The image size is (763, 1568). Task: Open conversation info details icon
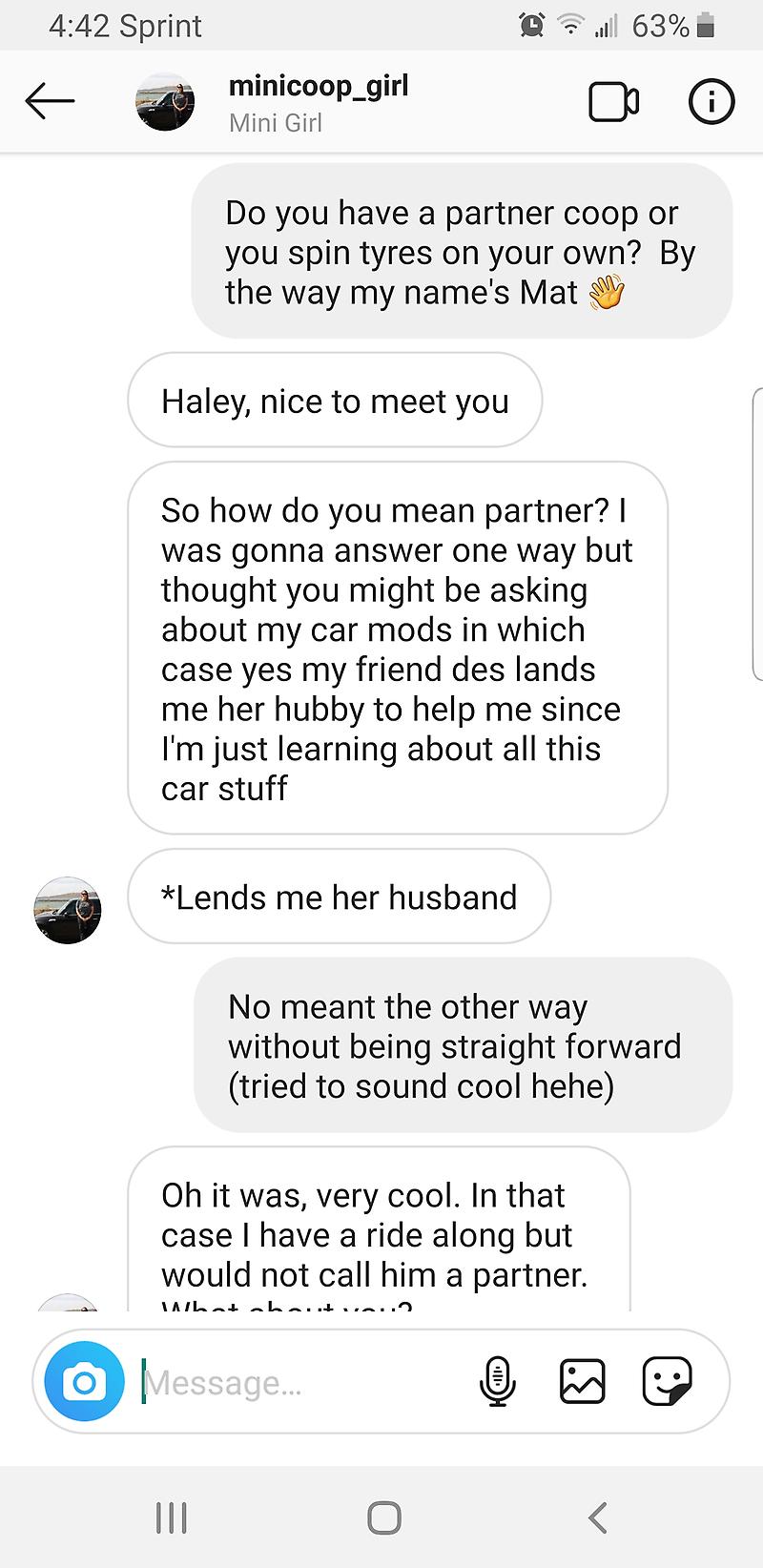click(711, 101)
